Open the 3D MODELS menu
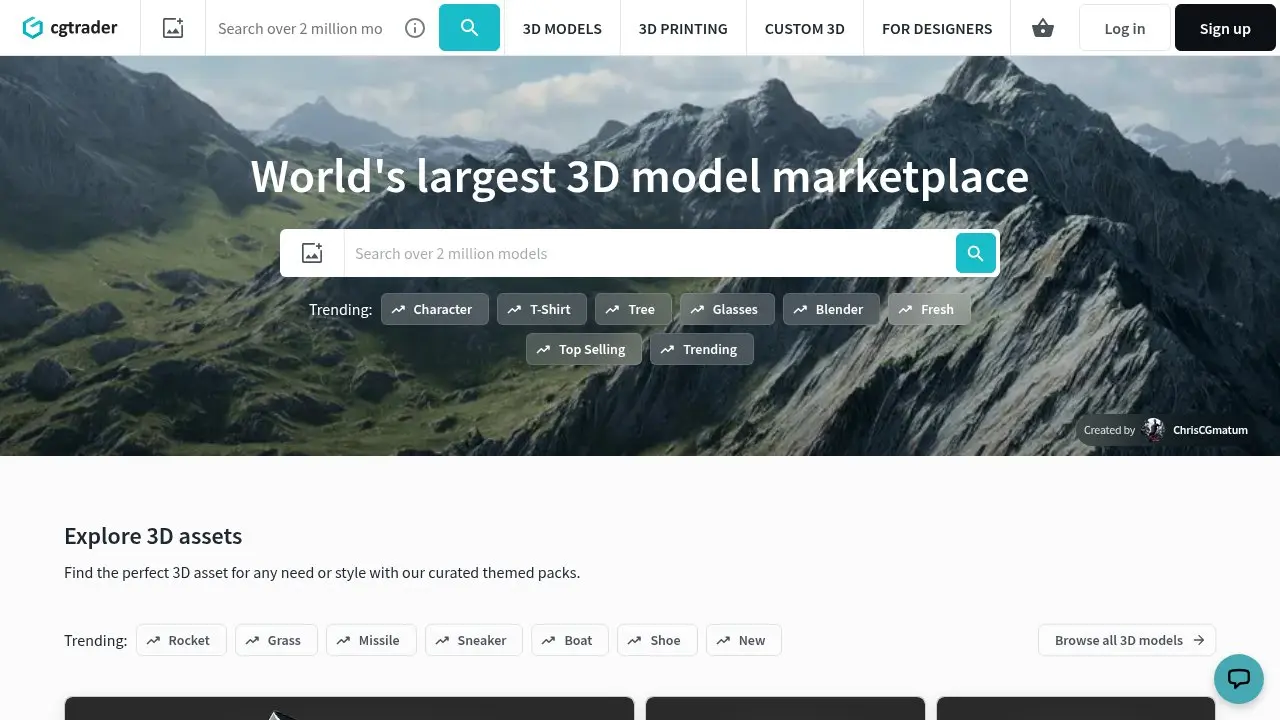 point(562,28)
